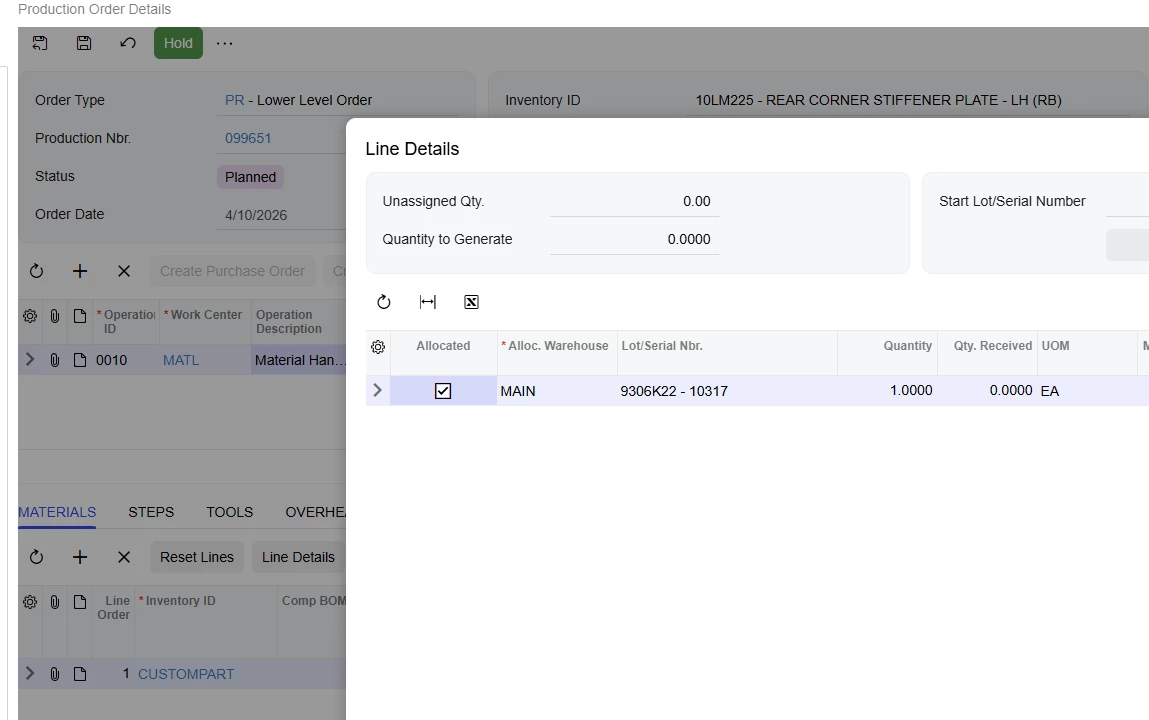Screen dimensions: 1149x720
Task: Expand the CUSTOMPART material row
Action: coord(30,673)
